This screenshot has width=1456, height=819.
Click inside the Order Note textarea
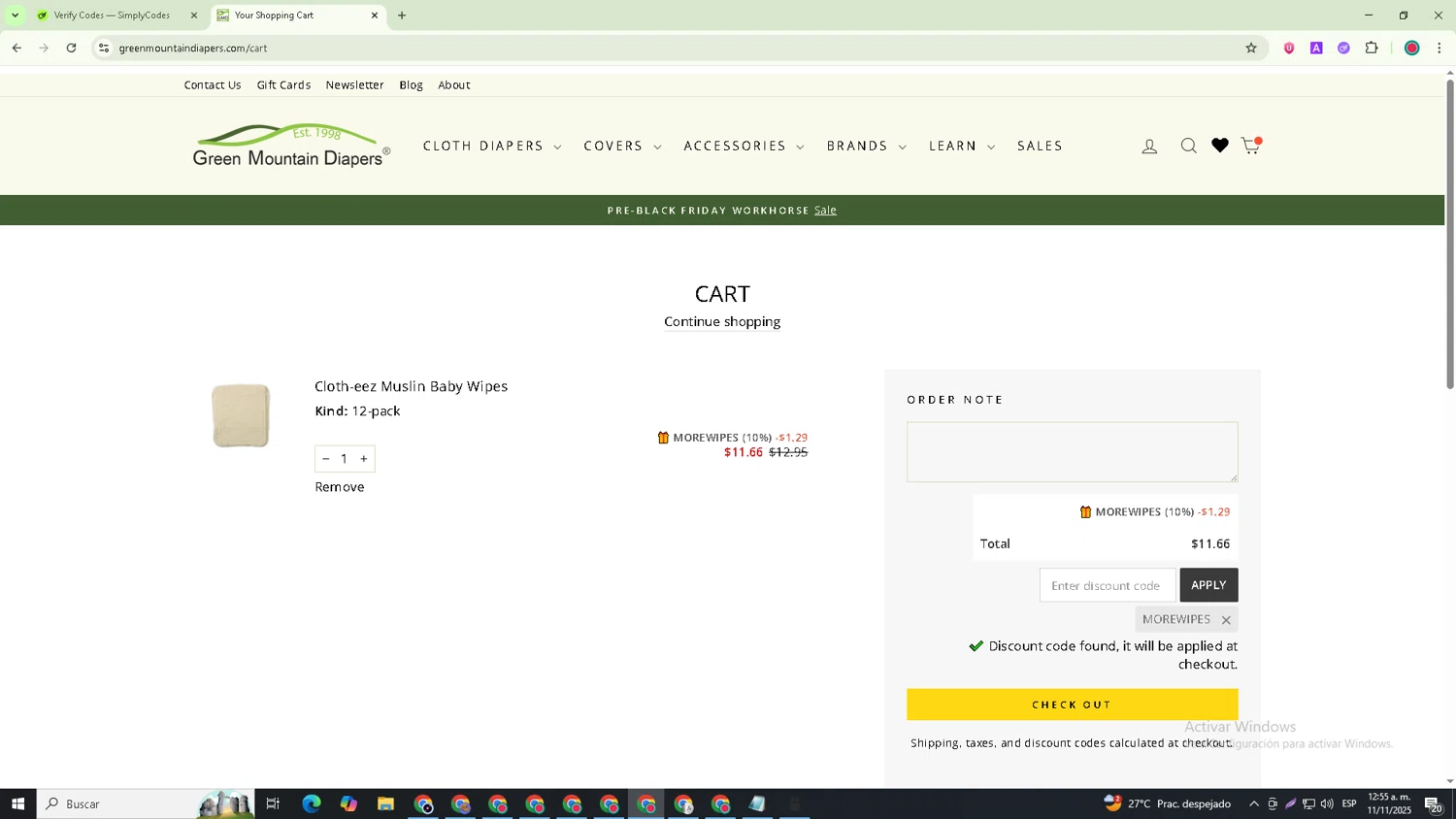(1072, 452)
